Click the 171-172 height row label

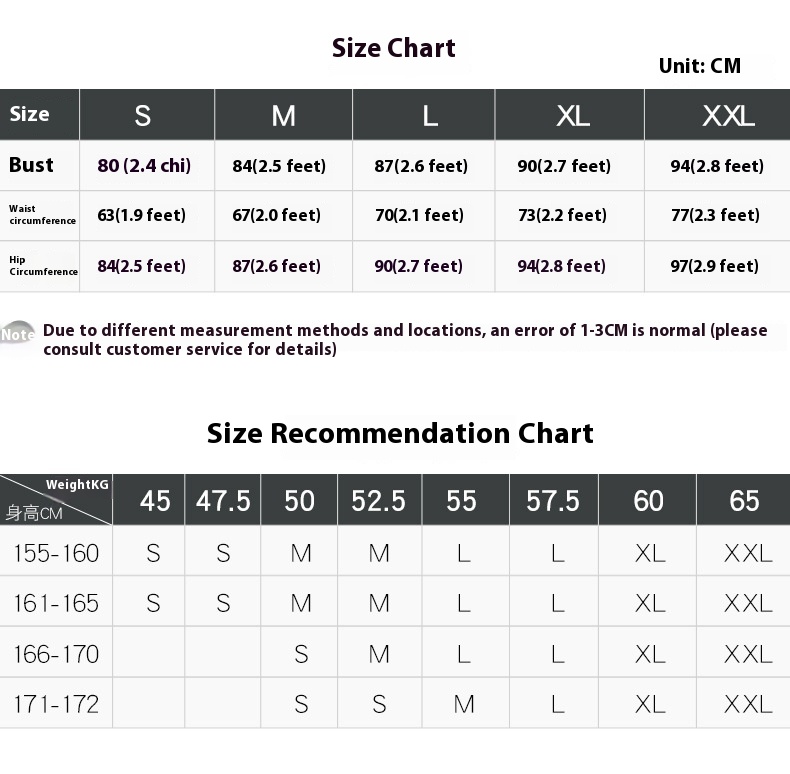[56, 704]
